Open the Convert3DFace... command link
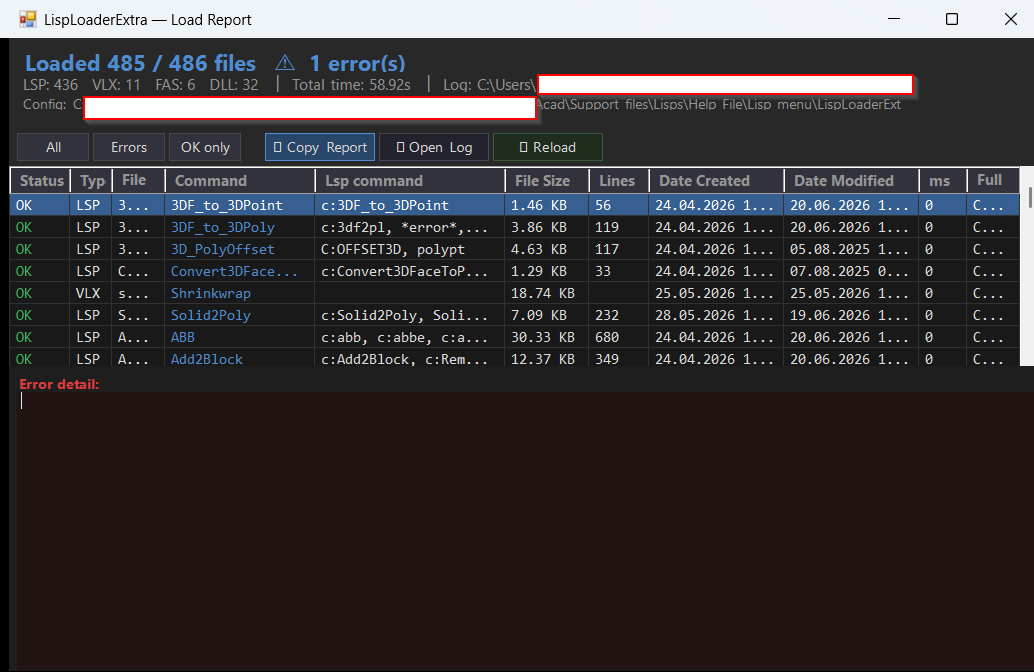The width and height of the screenshot is (1034, 672). (234, 271)
